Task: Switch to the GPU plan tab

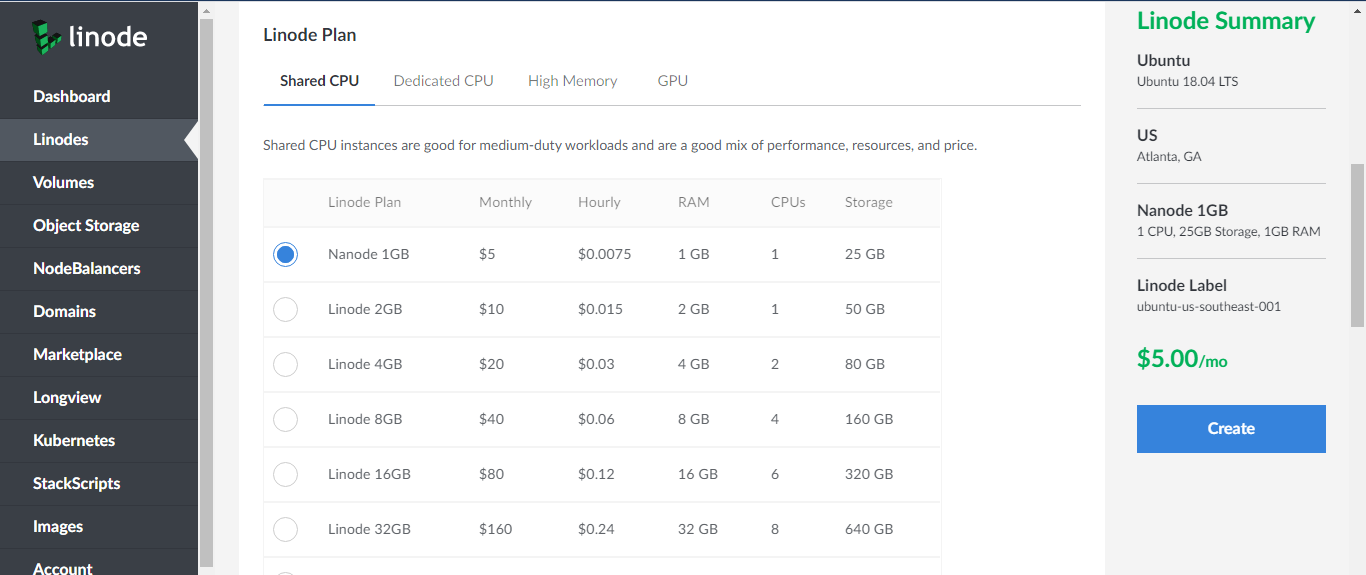Action: pyautogui.click(x=672, y=81)
